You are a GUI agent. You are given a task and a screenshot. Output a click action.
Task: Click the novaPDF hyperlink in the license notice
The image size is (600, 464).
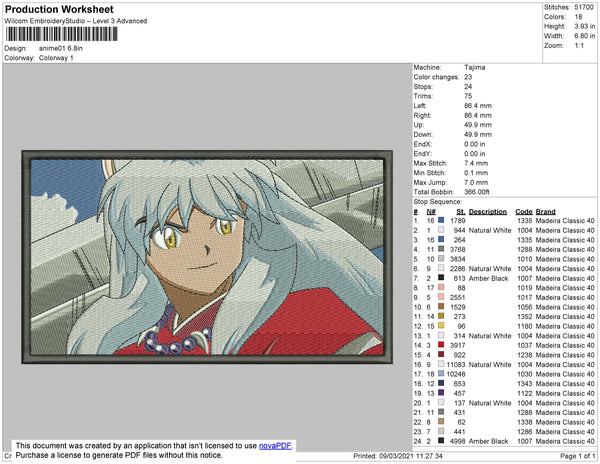coord(275,446)
